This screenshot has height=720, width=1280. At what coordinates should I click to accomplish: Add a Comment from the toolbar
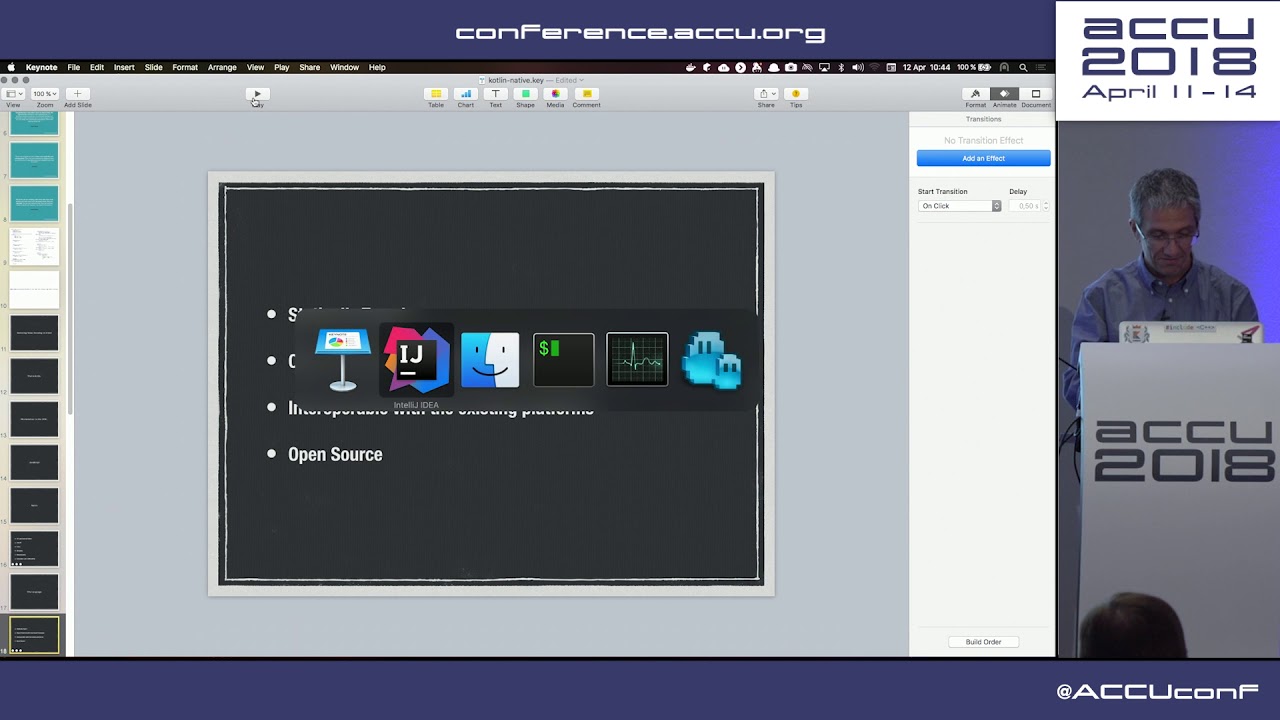[586, 94]
